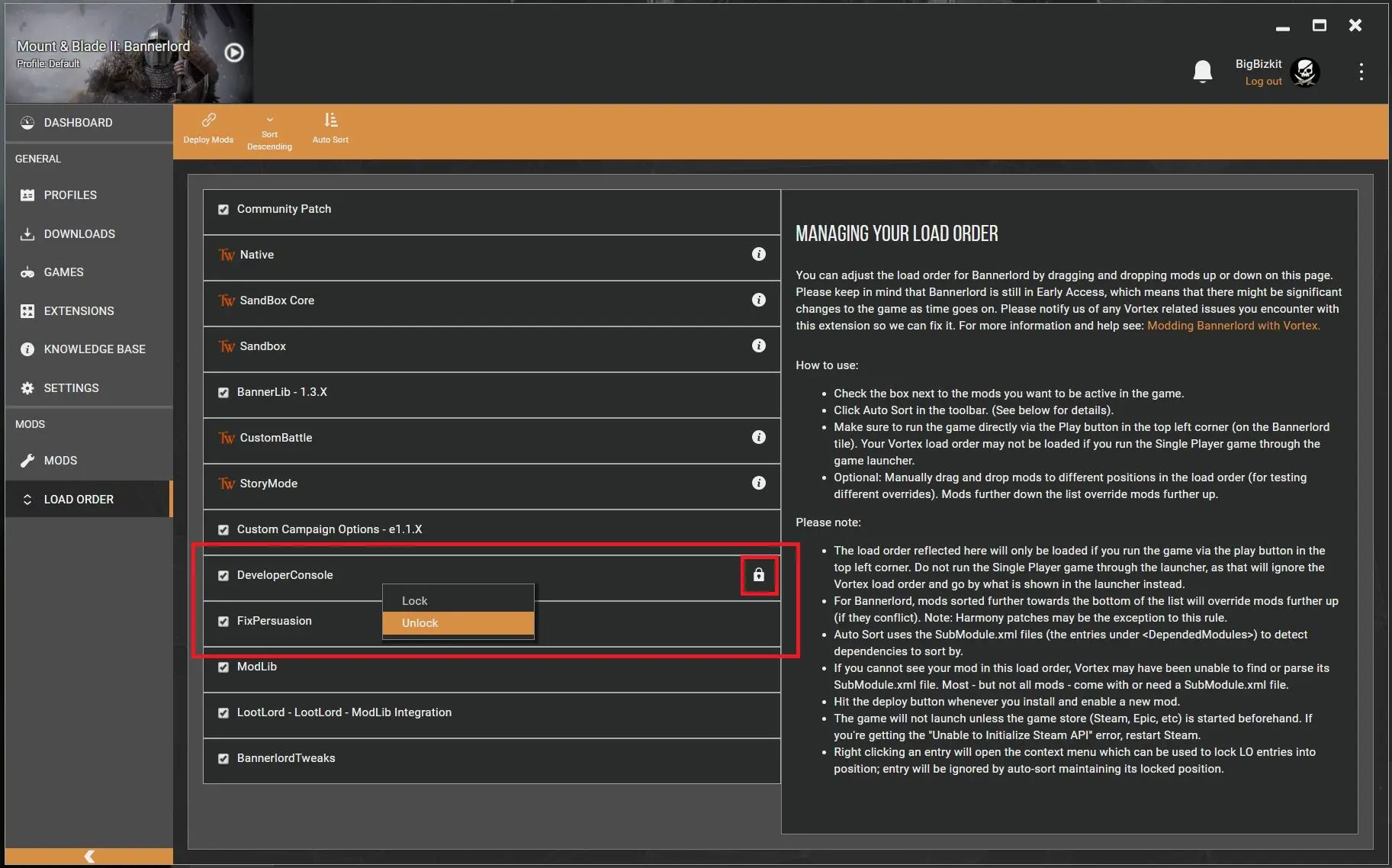Image resolution: width=1392 pixels, height=868 pixels.
Task: Click the BigBizkit username
Action: tap(1259, 64)
